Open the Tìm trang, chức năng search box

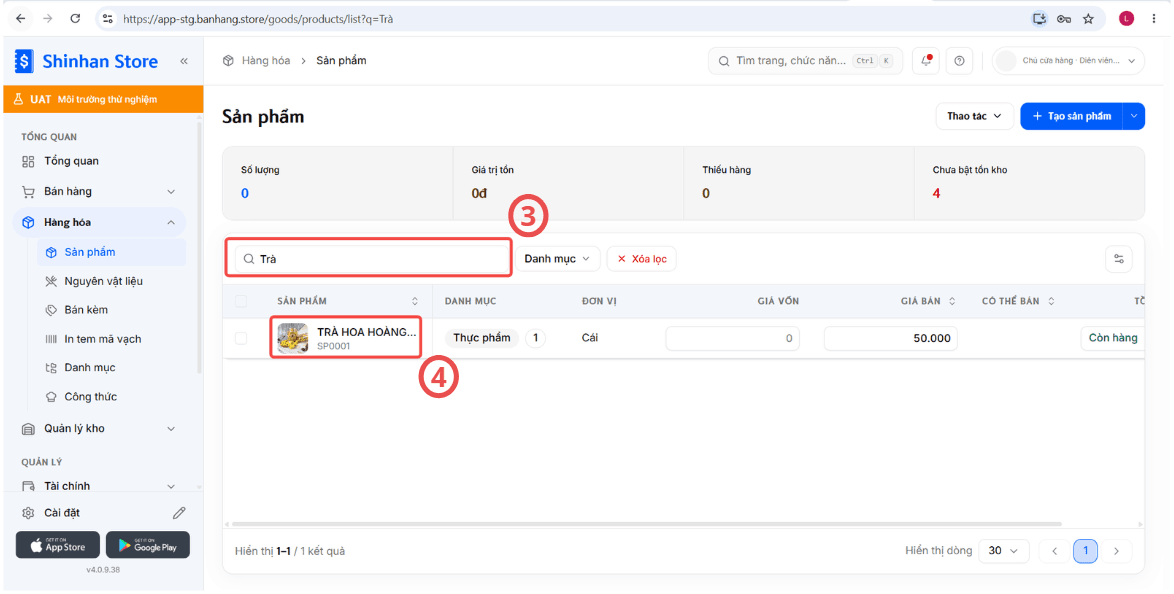pos(806,61)
